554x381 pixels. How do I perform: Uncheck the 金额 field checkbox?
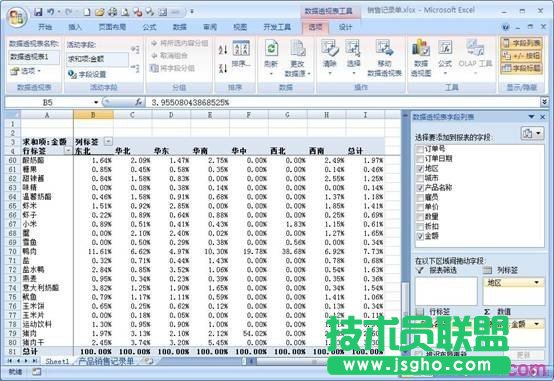[x=420, y=236]
